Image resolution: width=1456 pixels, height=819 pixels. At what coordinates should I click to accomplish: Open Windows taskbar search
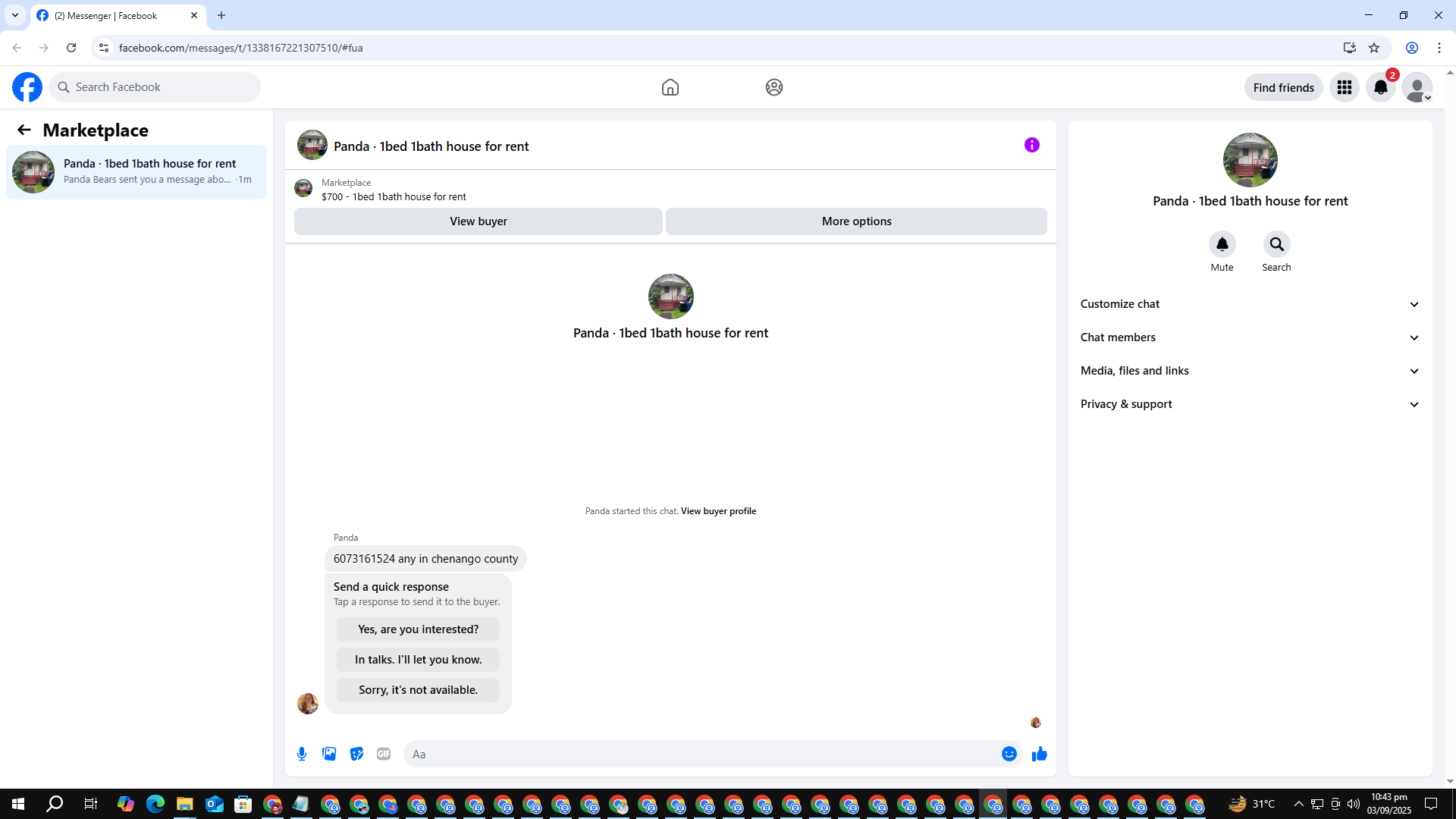(x=55, y=804)
